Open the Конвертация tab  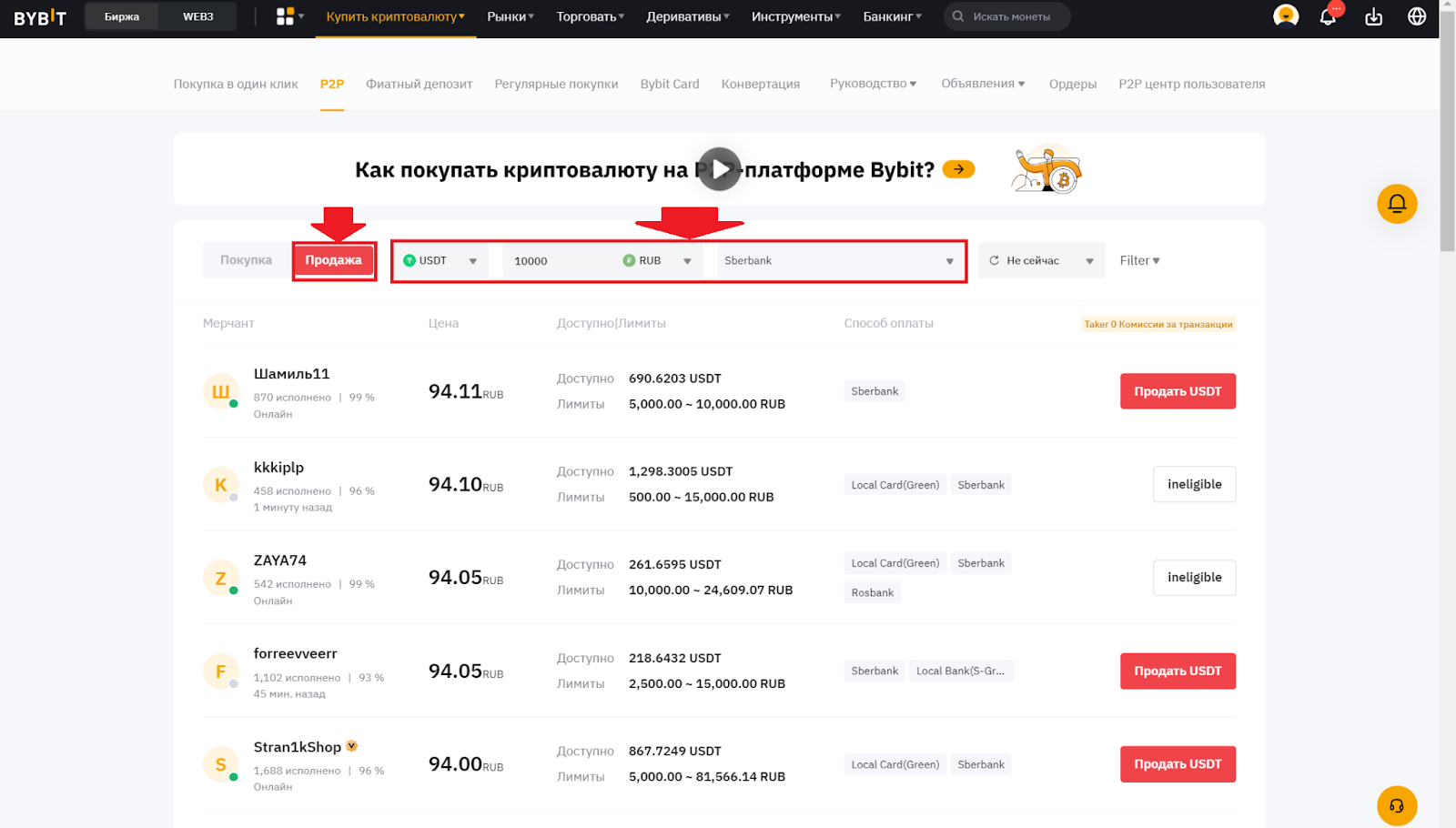click(761, 84)
